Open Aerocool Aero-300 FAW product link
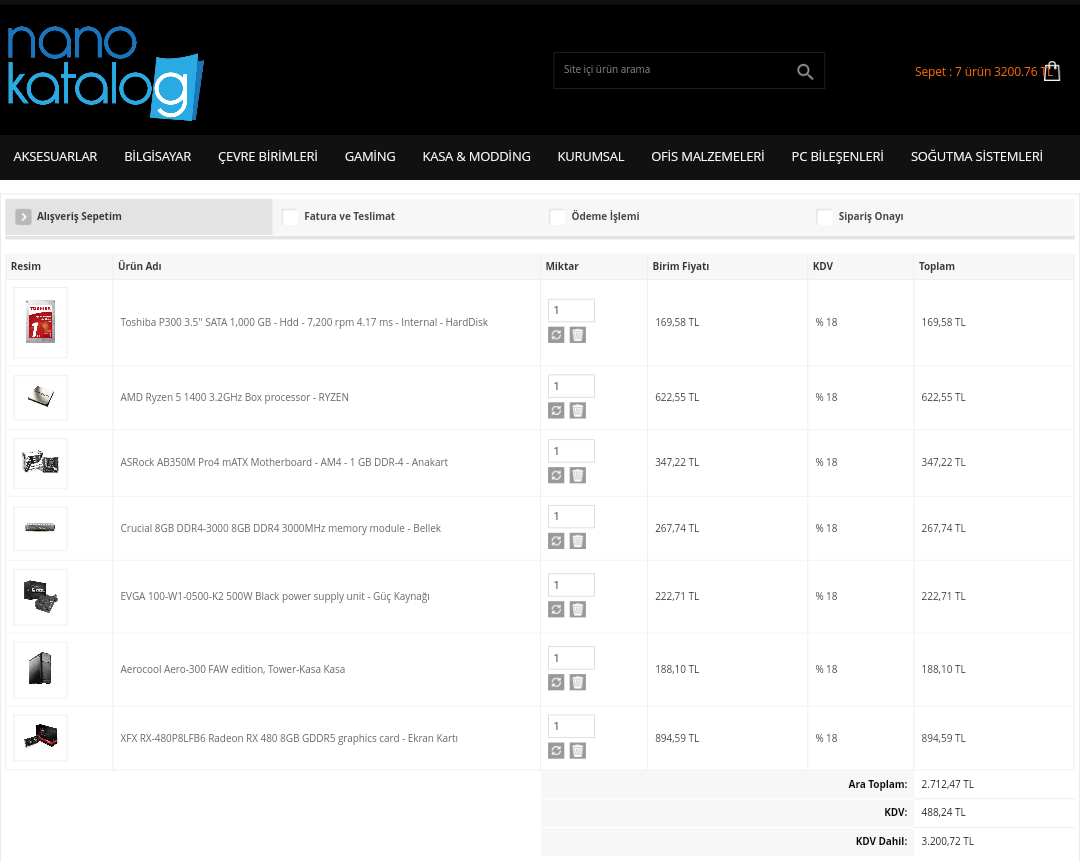This screenshot has height=862, width=1080. click(x=233, y=670)
